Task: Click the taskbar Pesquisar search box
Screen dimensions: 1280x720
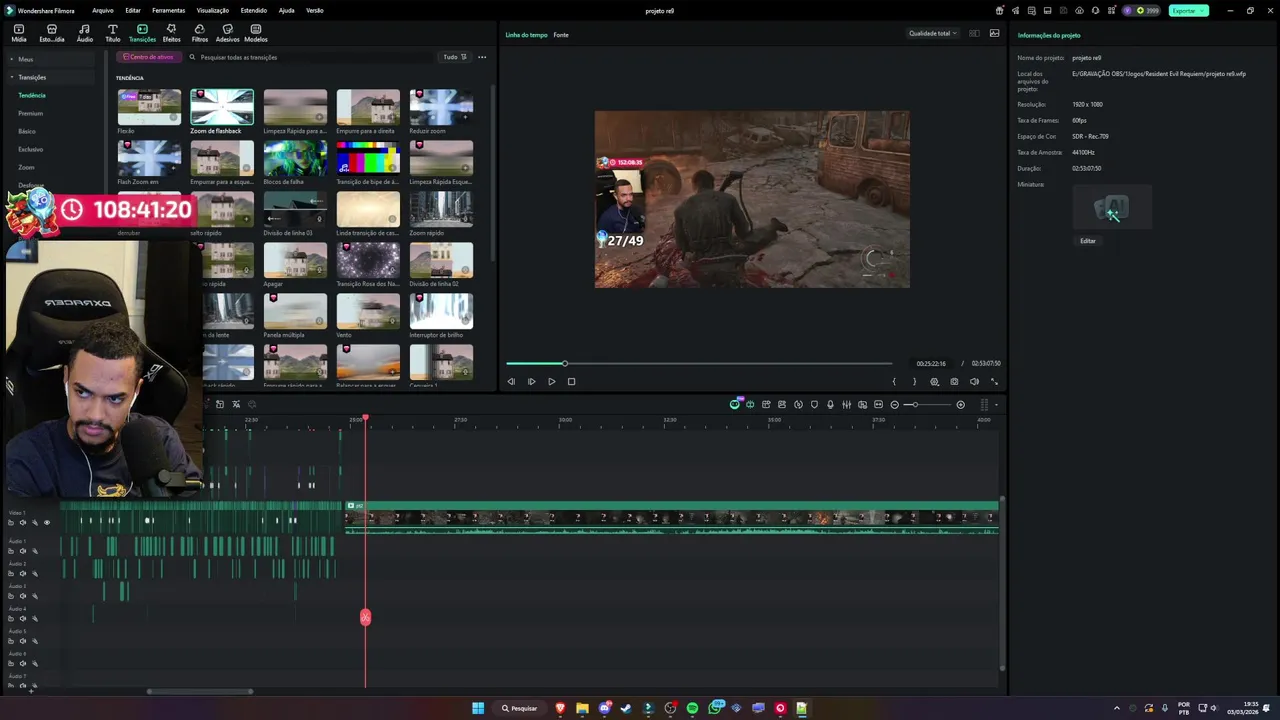Action: tap(519, 708)
